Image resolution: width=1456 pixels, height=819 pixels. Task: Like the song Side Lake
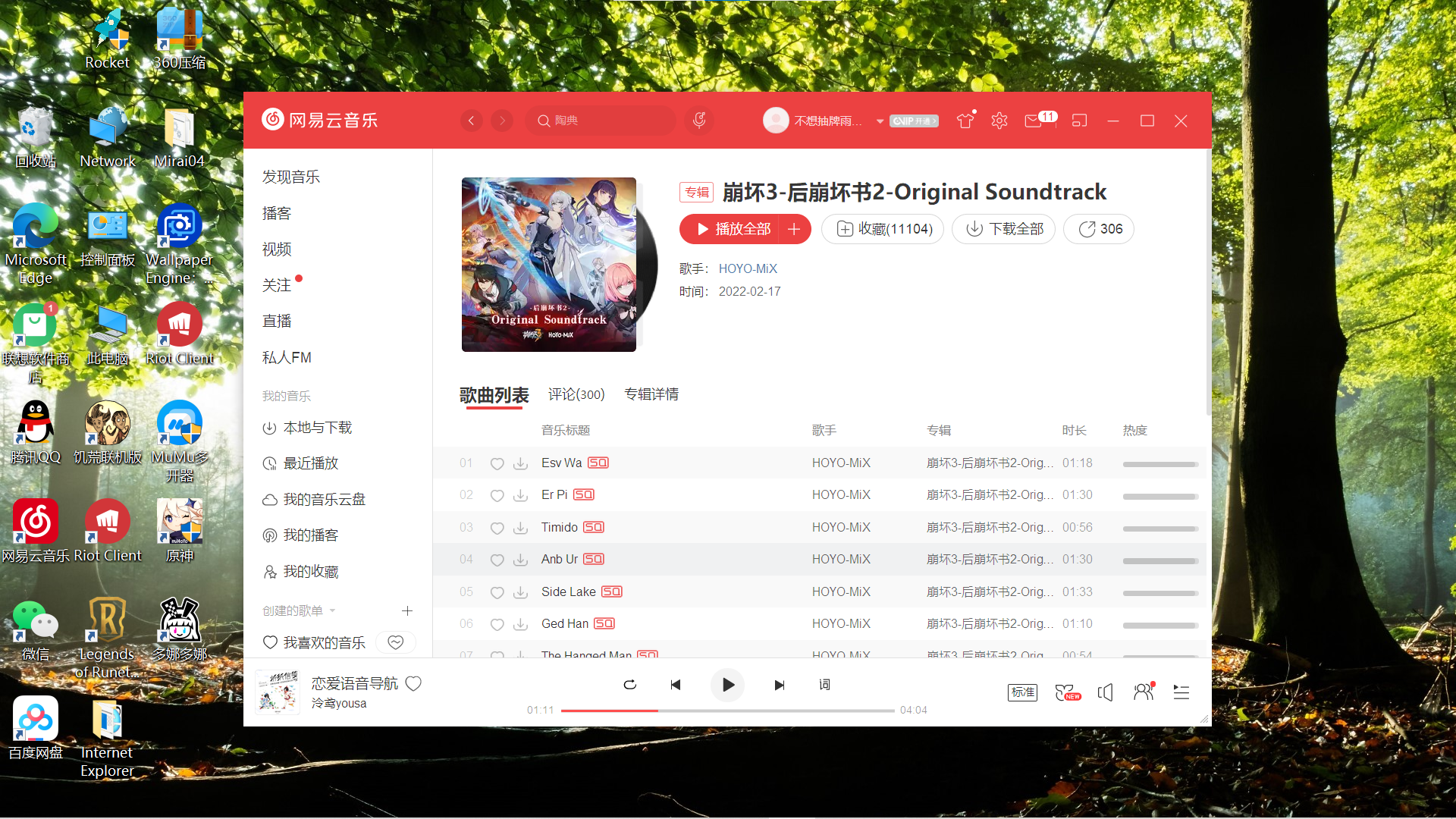point(497,592)
